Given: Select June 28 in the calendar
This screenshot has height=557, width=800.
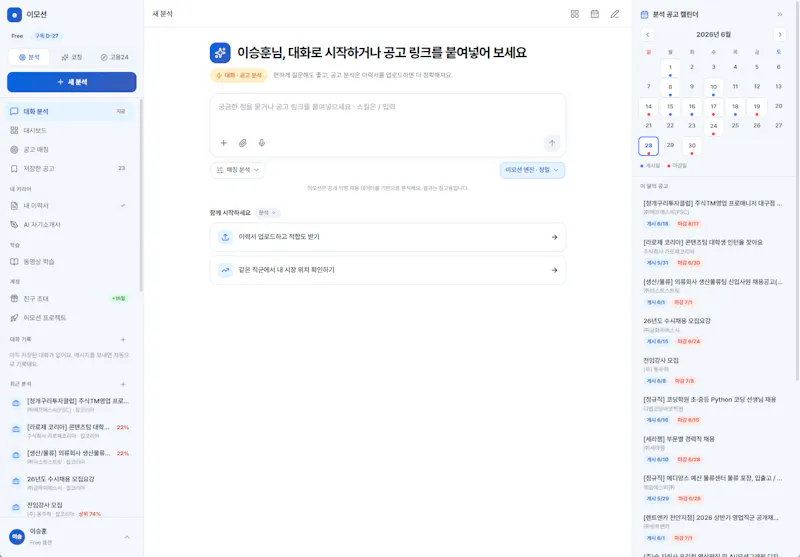Looking at the screenshot, I should (648, 146).
